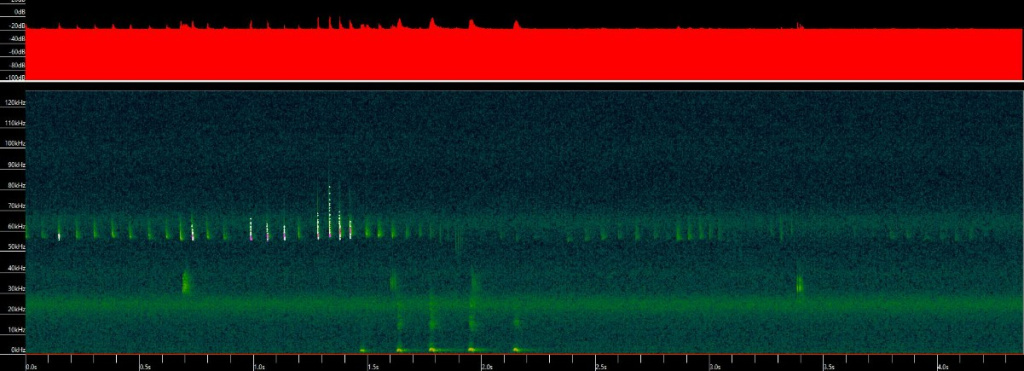Click the -80dB amplitude scale label
1024x371 pixels.
tap(18, 65)
